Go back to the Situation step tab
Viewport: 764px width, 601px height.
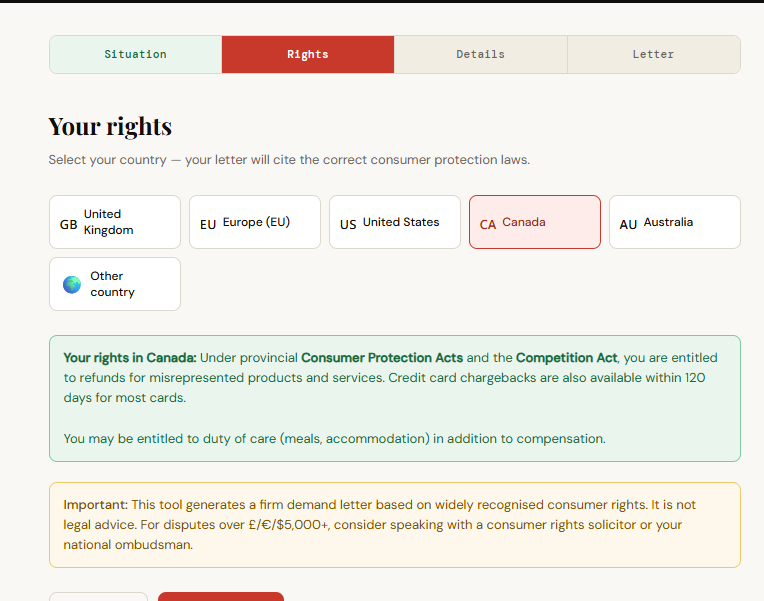coord(135,55)
